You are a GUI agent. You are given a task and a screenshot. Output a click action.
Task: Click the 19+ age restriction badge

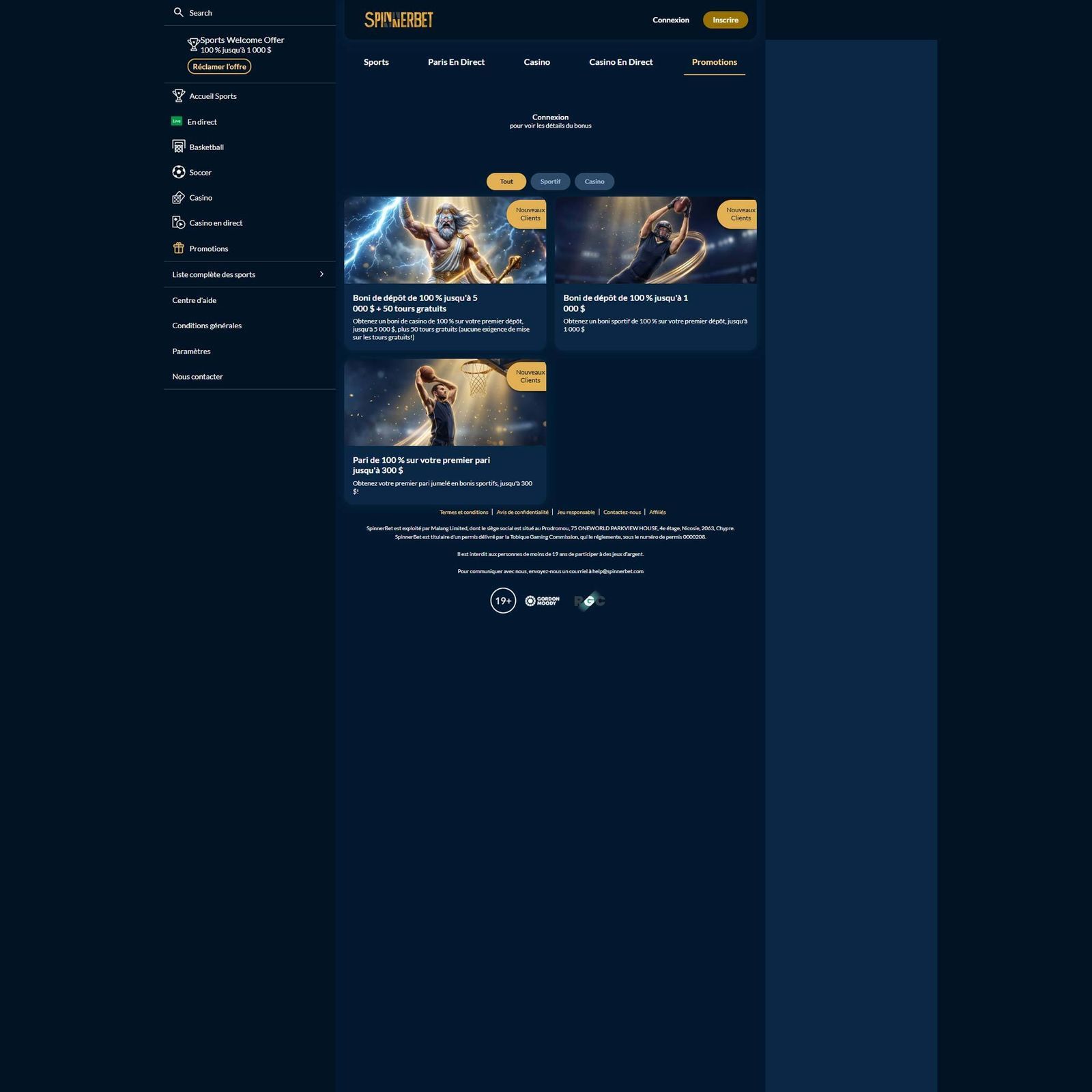click(503, 601)
